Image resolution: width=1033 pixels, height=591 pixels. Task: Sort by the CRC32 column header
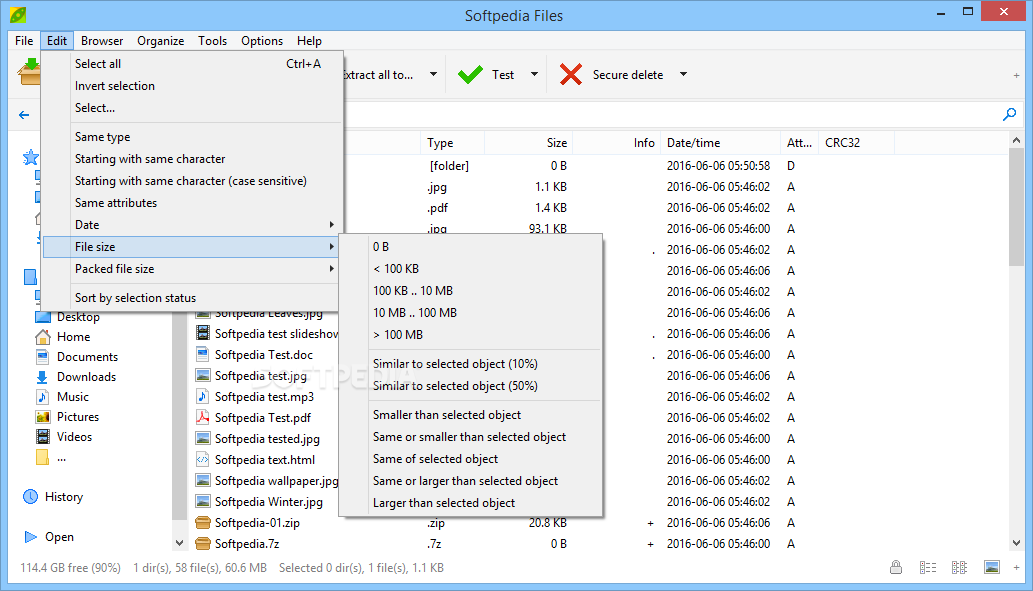[x=856, y=143]
